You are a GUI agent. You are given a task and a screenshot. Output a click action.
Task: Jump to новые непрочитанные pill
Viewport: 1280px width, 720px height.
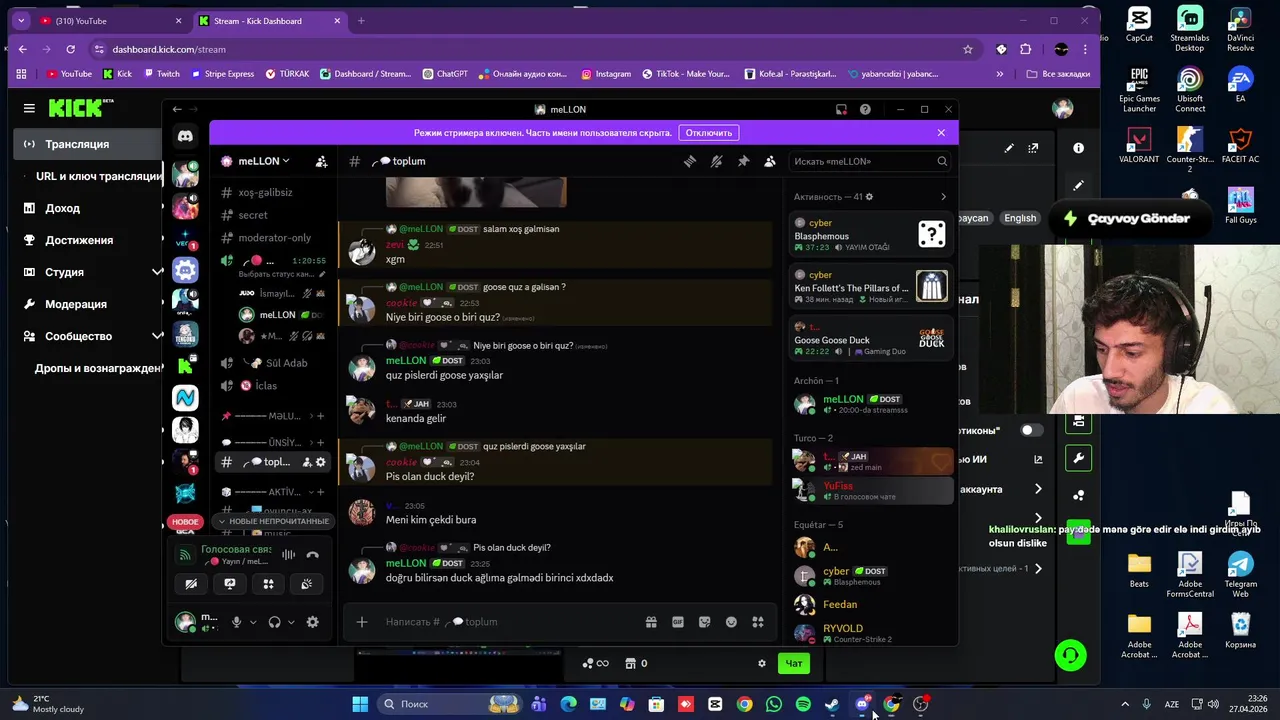pos(273,521)
